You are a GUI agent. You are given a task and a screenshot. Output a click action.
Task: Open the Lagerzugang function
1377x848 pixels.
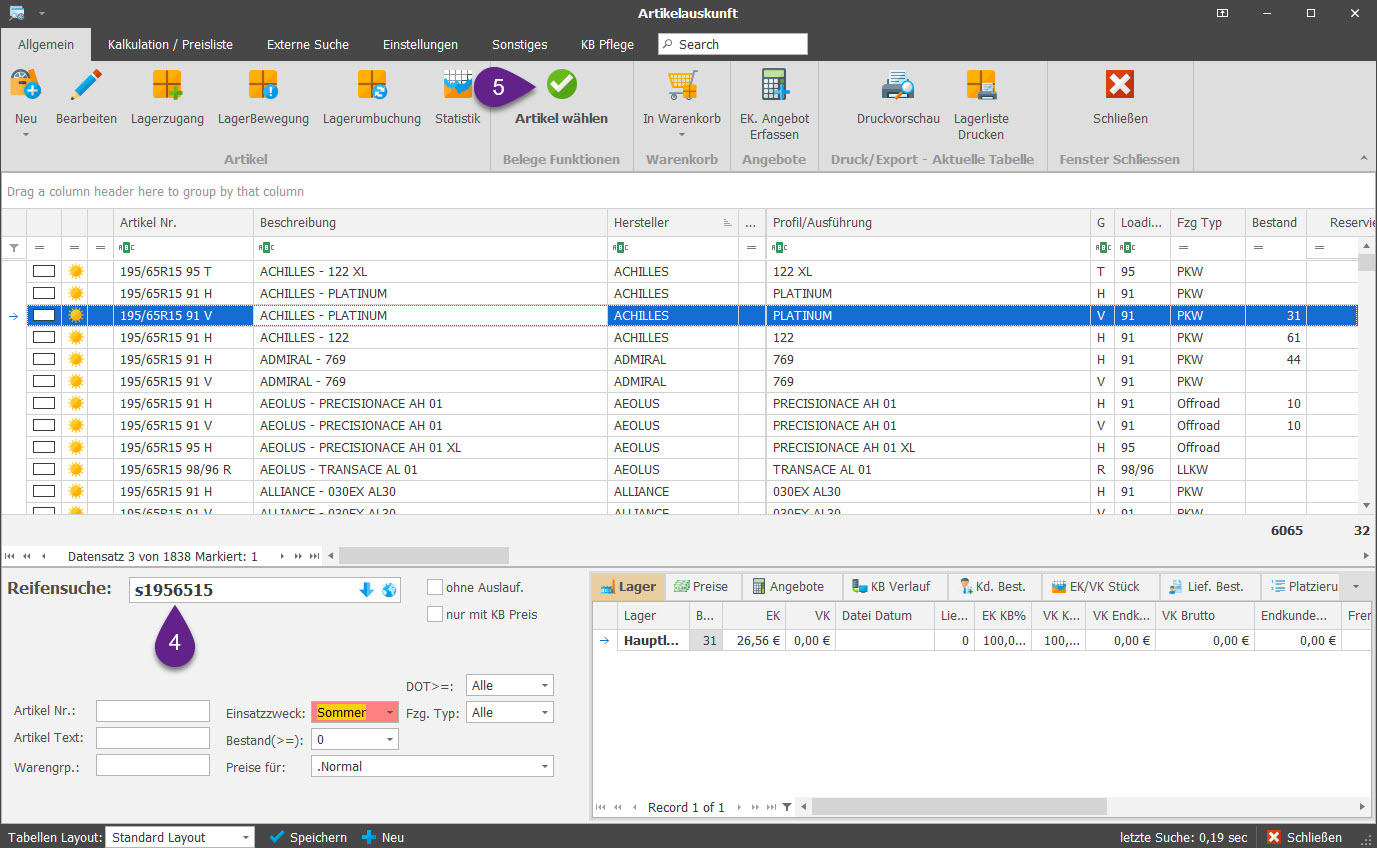[x=167, y=87]
